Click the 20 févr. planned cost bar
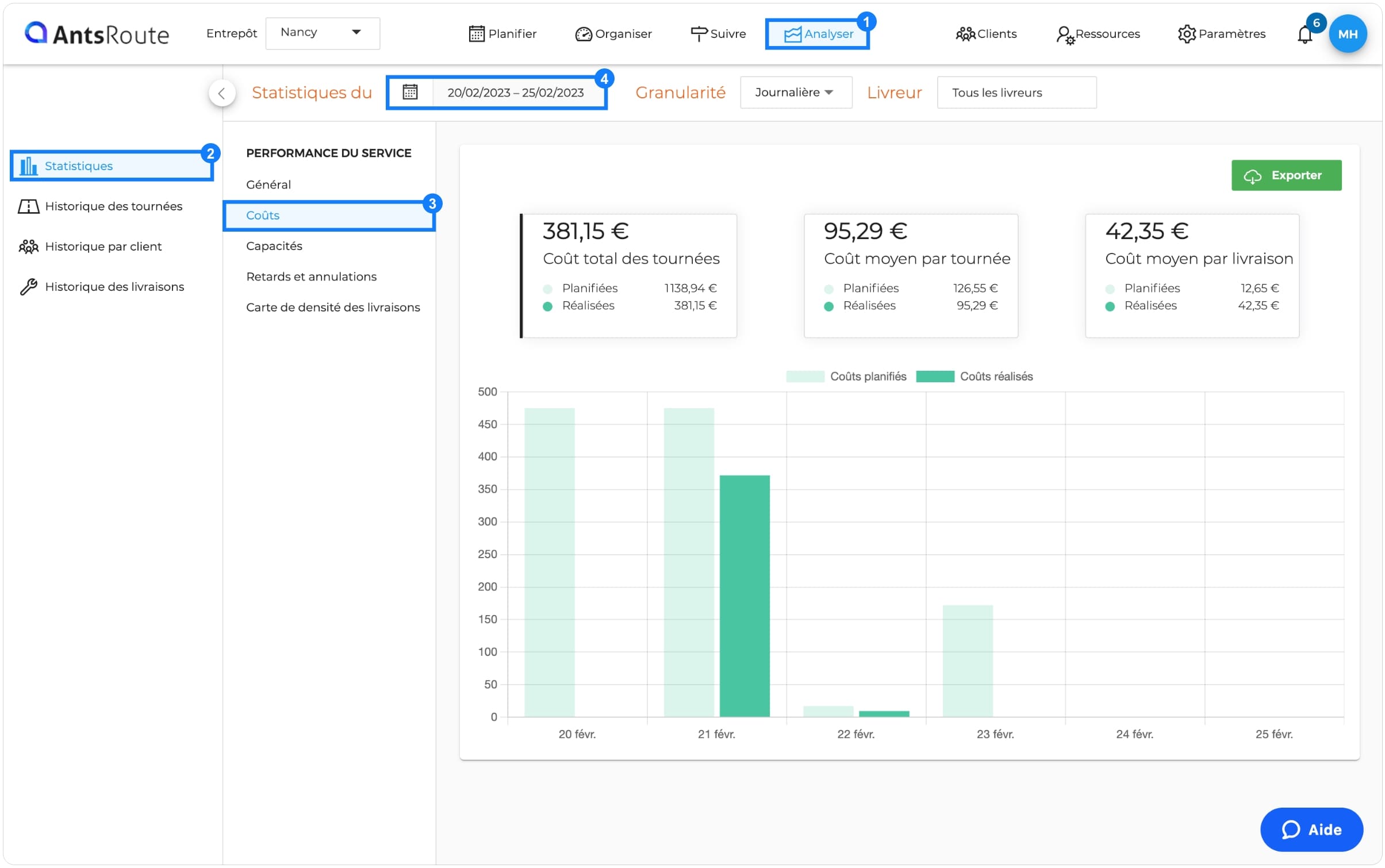Image resolution: width=1385 pixels, height=868 pixels. [x=549, y=562]
